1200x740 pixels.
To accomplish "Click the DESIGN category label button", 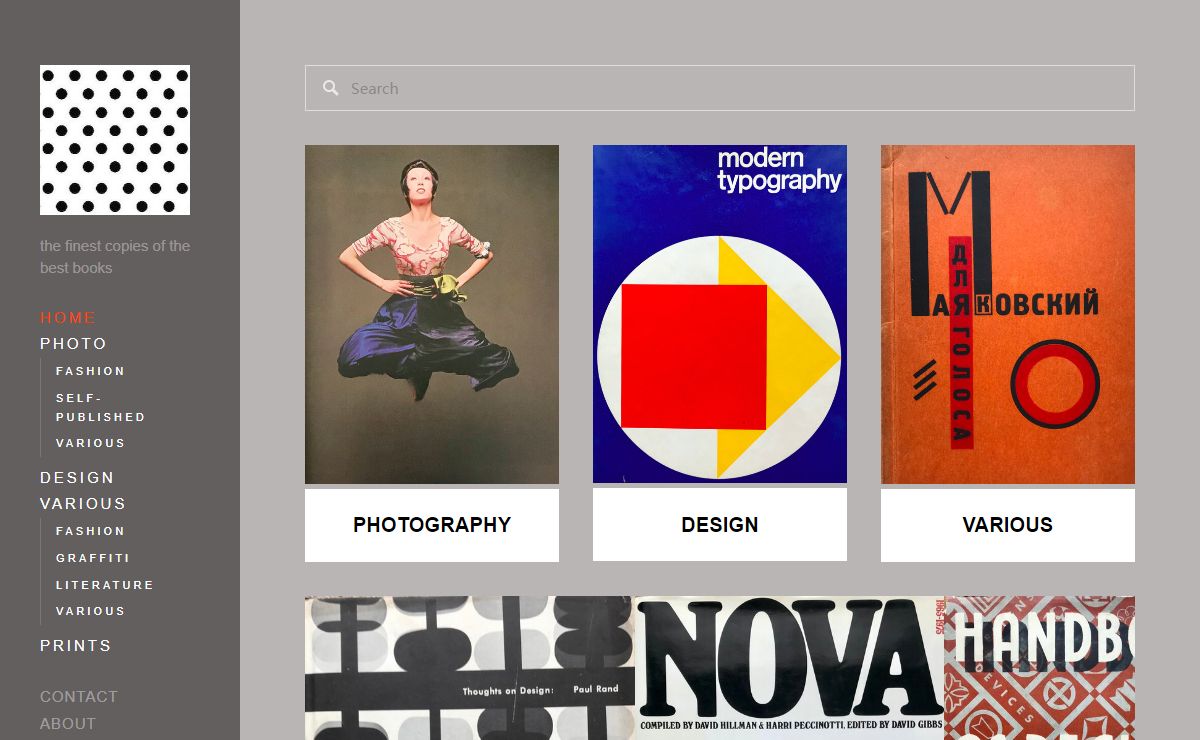I will point(720,525).
